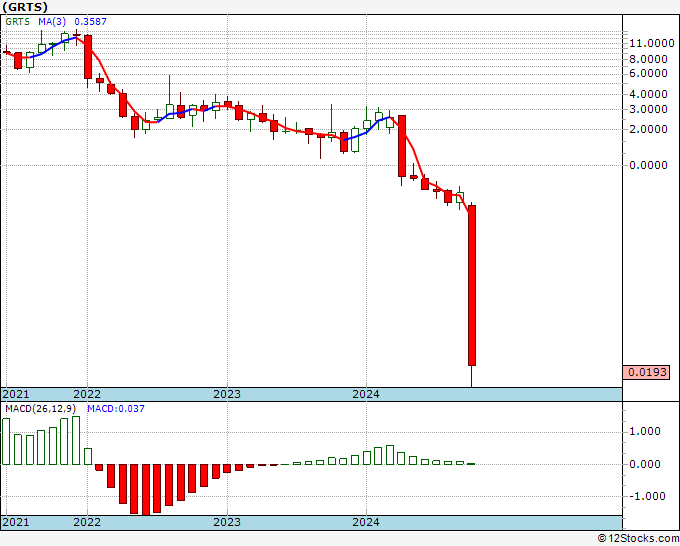Screen dimensions: 680x546
Task: Click the final long red crash candlestick
Action: [x=472, y=285]
